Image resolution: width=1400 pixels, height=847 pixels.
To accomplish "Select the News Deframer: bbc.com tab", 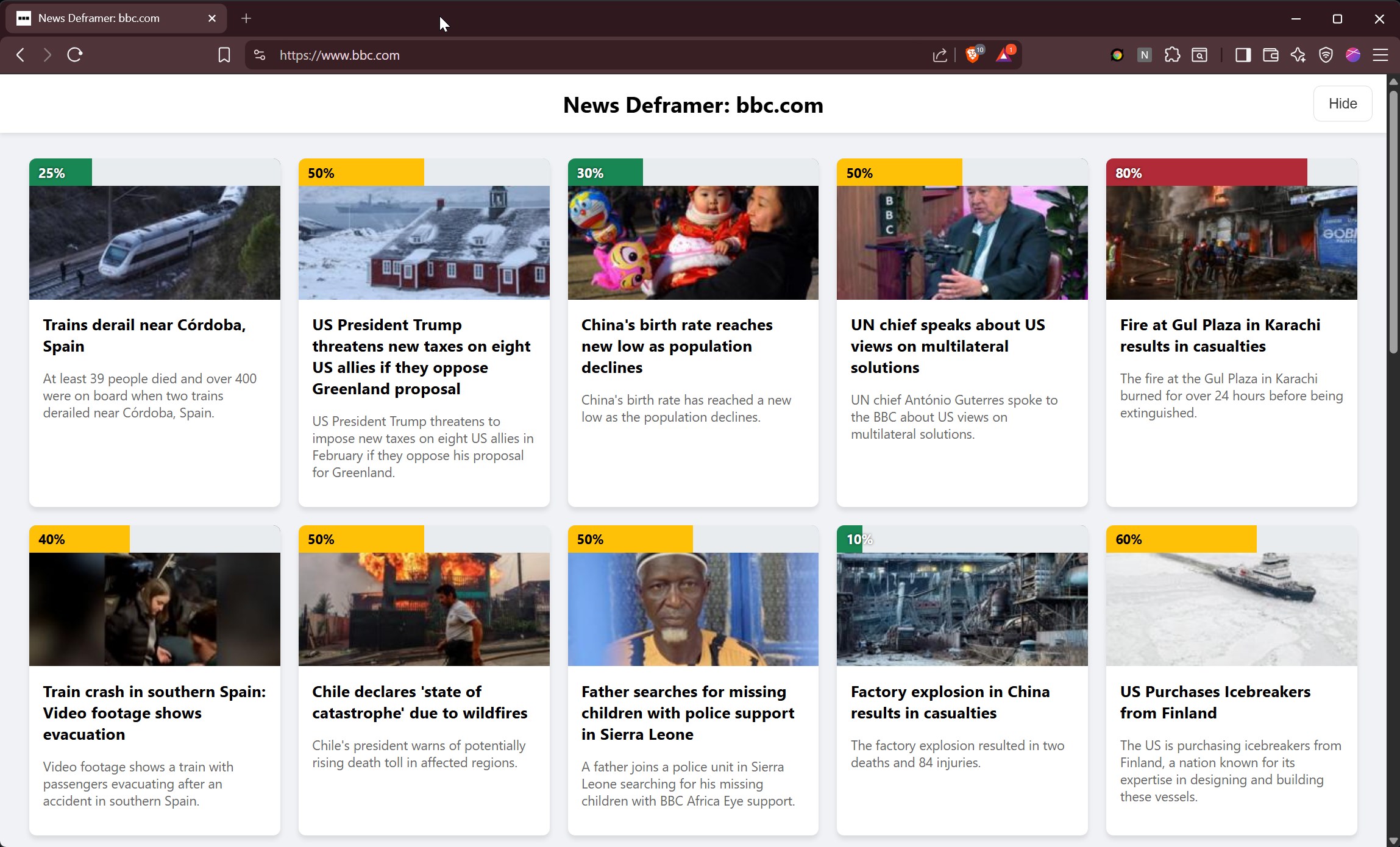I will pyautogui.click(x=110, y=18).
